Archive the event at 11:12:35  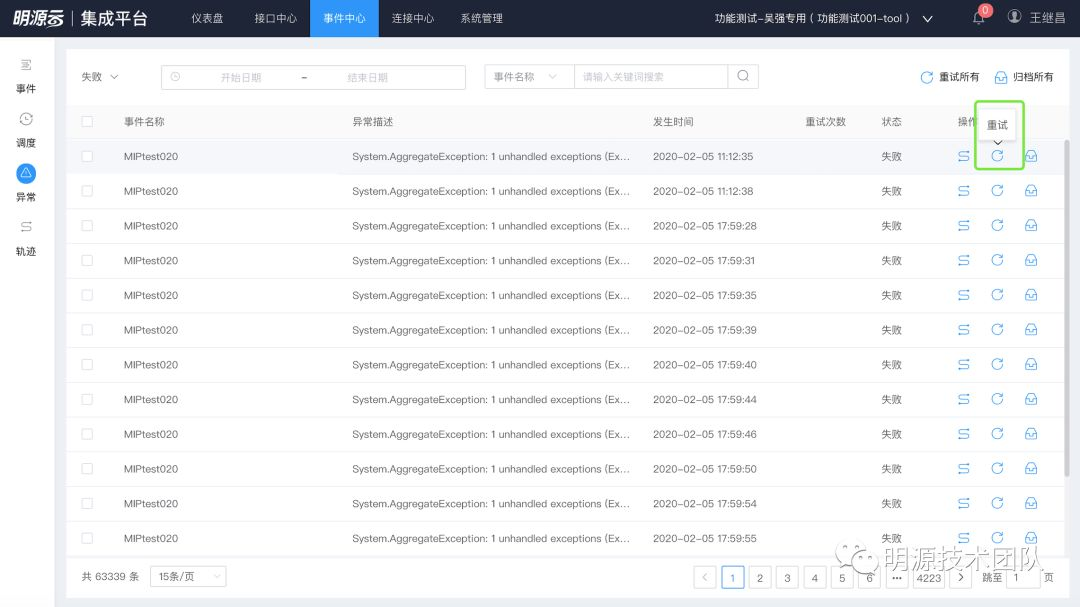1031,156
